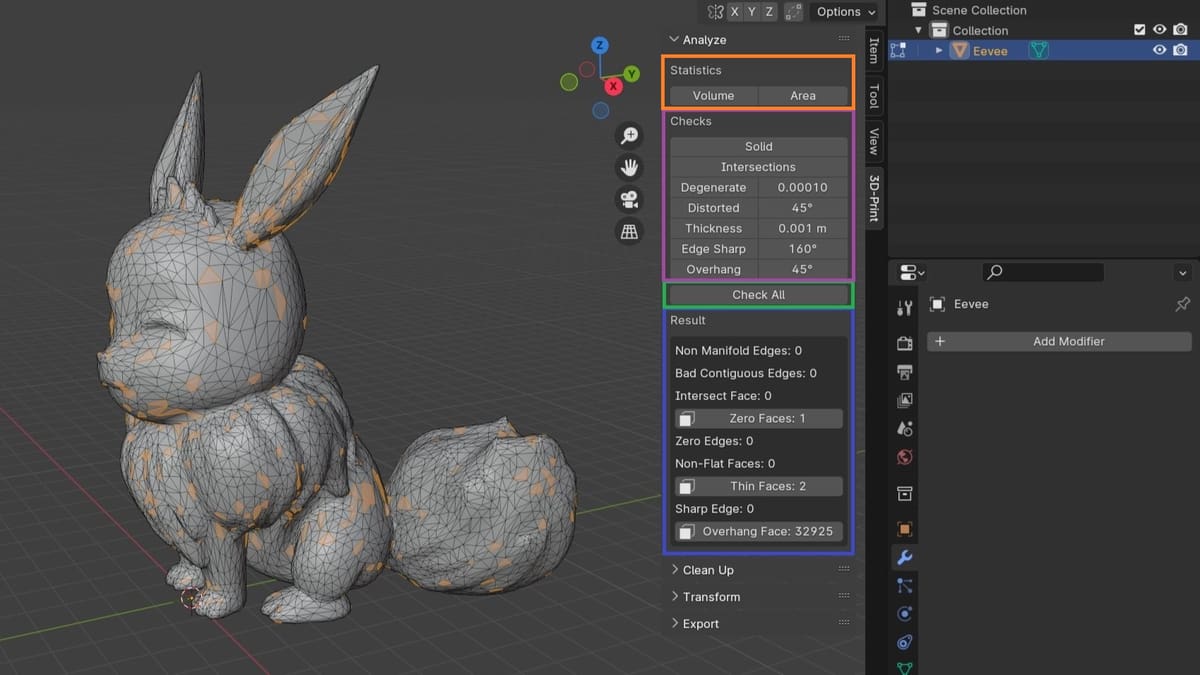
Task: Click the Check All button
Action: (x=758, y=295)
